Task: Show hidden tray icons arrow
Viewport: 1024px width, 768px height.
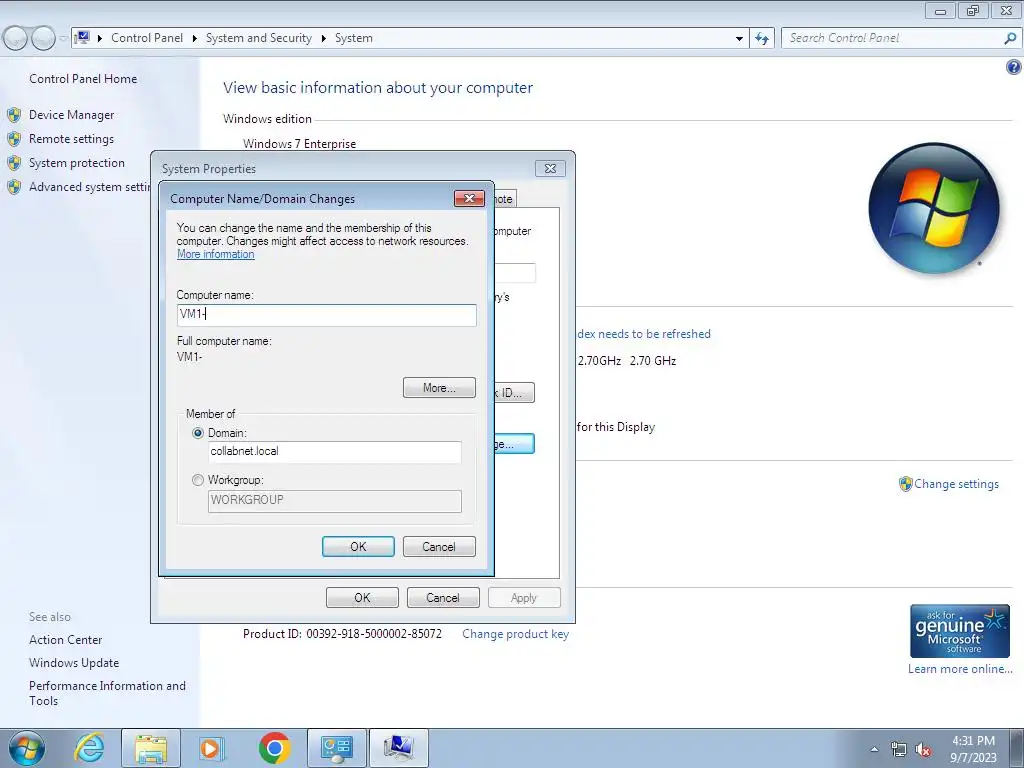Action: coord(874,749)
